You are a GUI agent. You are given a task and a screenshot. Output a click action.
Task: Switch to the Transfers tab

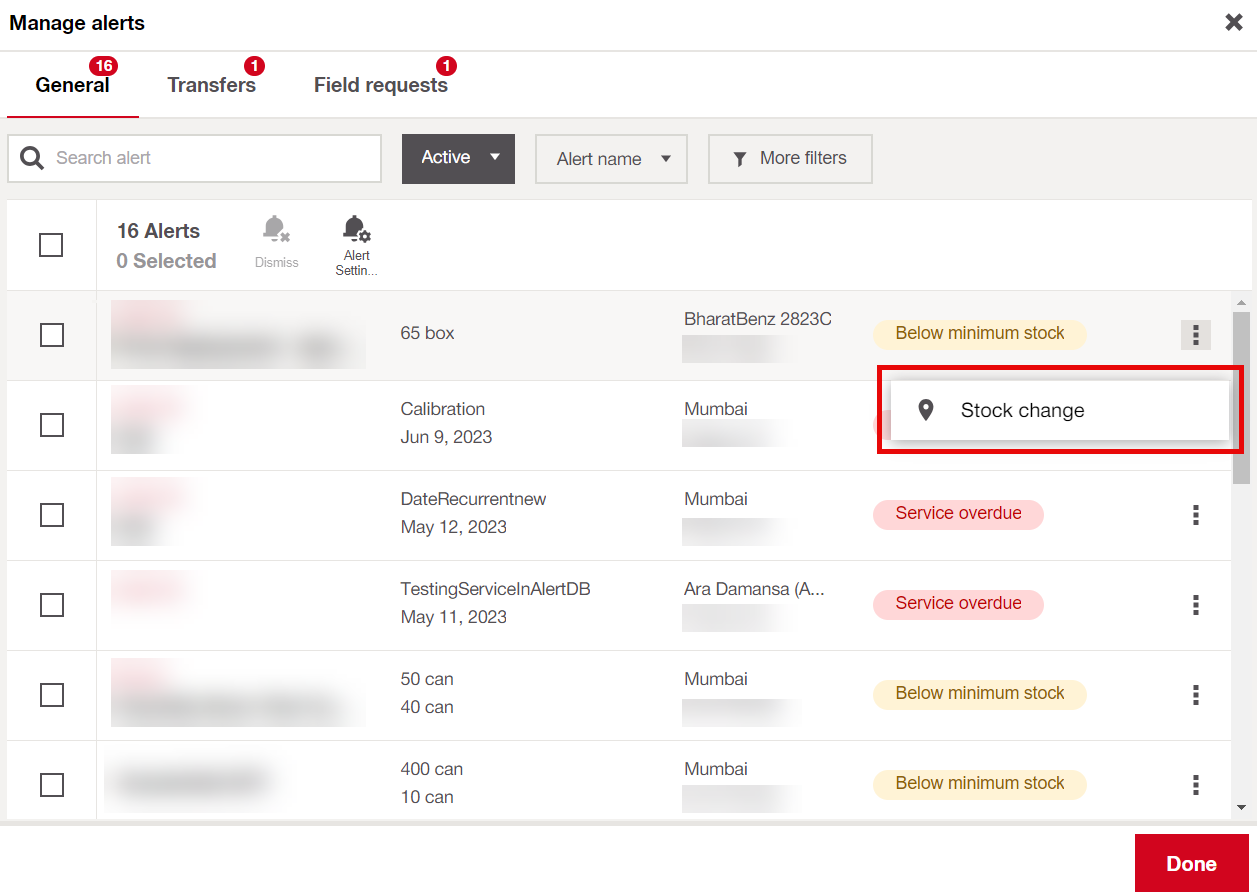211,86
